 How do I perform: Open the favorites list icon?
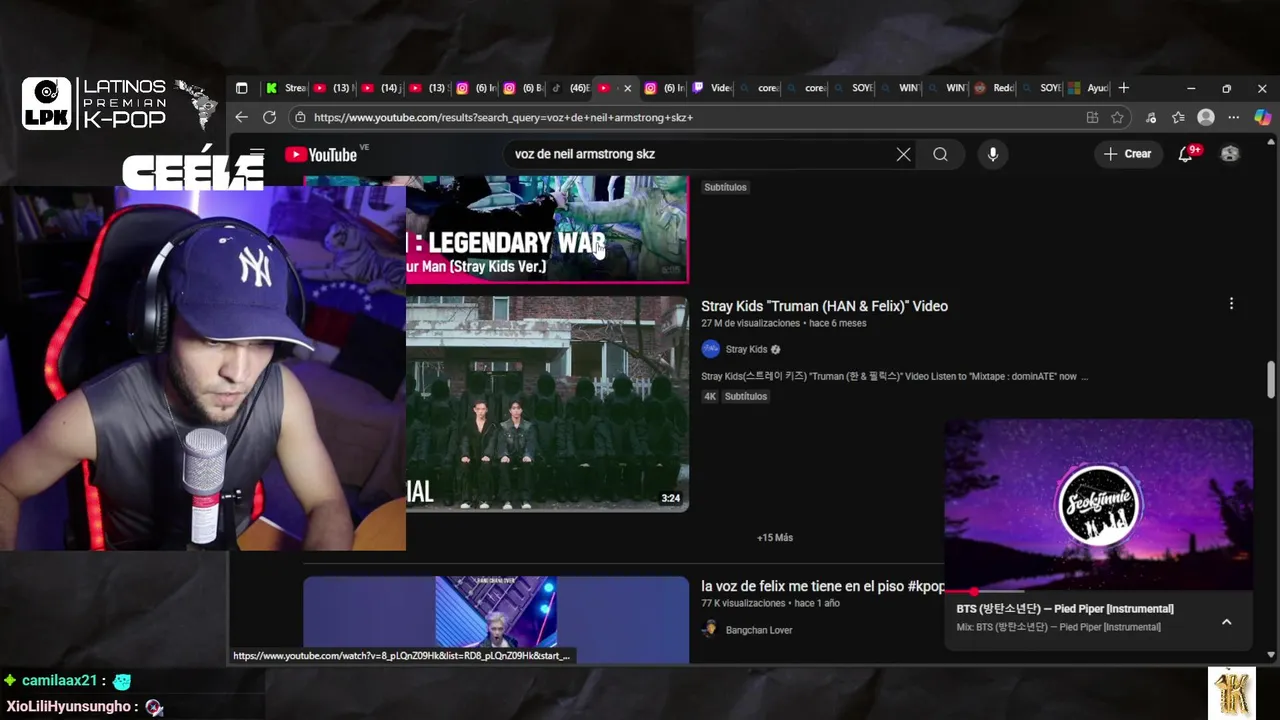point(1178,117)
